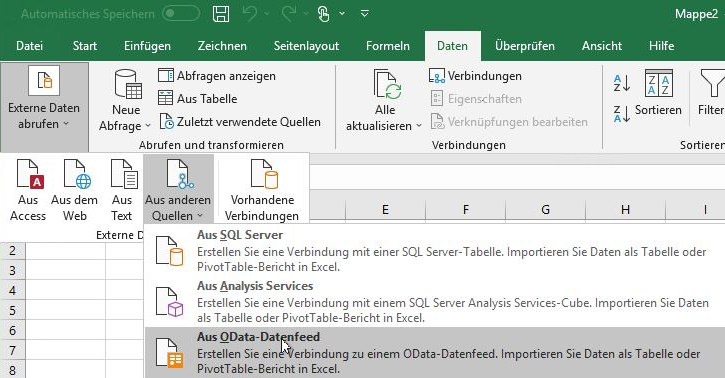Click the Alle aktualisieren refresh icon
Screen dimensions: 725x378
387,85
